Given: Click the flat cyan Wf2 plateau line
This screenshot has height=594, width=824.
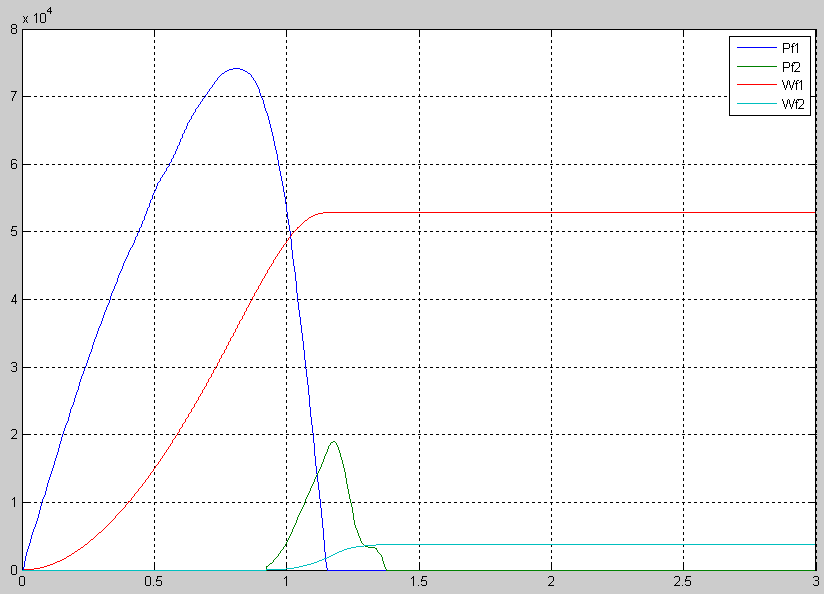Looking at the screenshot, I should 594,545.
